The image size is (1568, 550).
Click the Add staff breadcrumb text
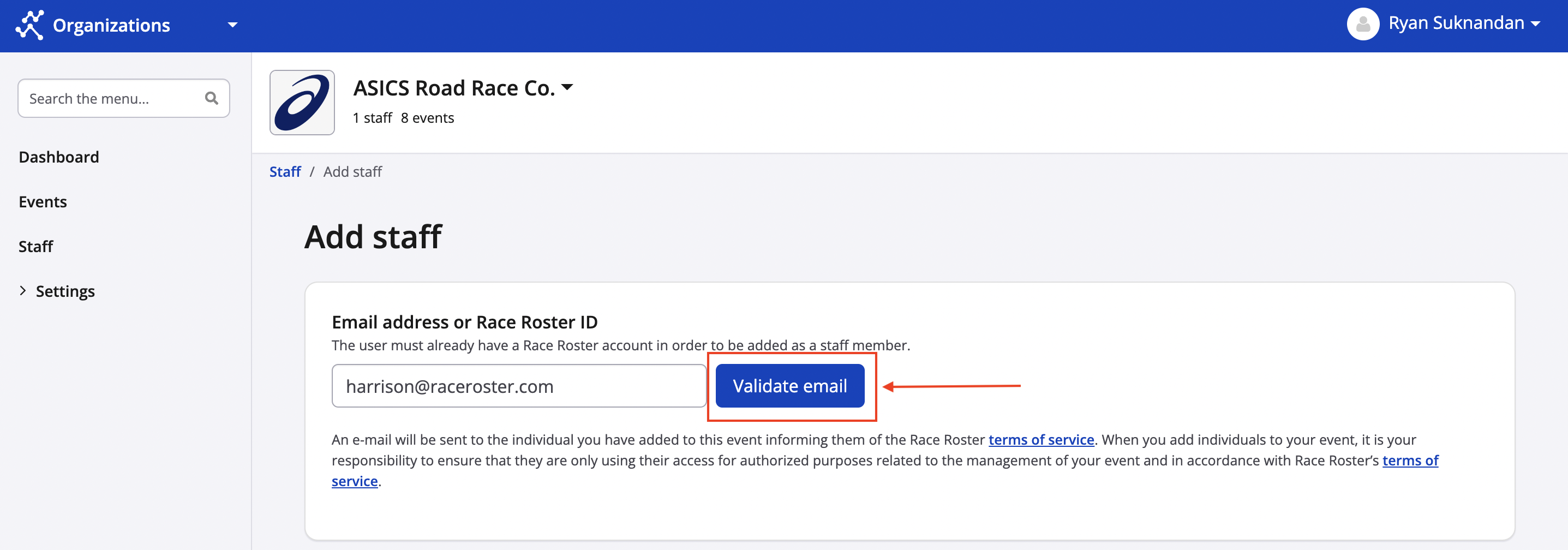pyautogui.click(x=352, y=172)
